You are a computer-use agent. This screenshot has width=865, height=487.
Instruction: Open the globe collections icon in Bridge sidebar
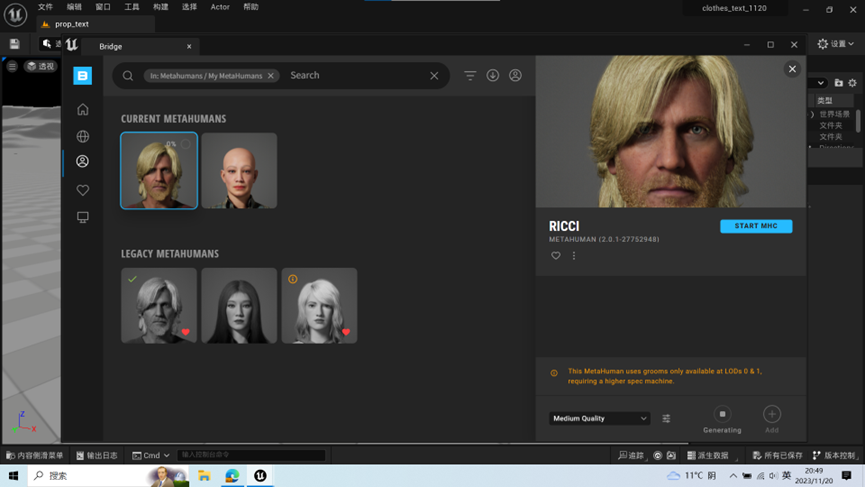[x=83, y=136]
